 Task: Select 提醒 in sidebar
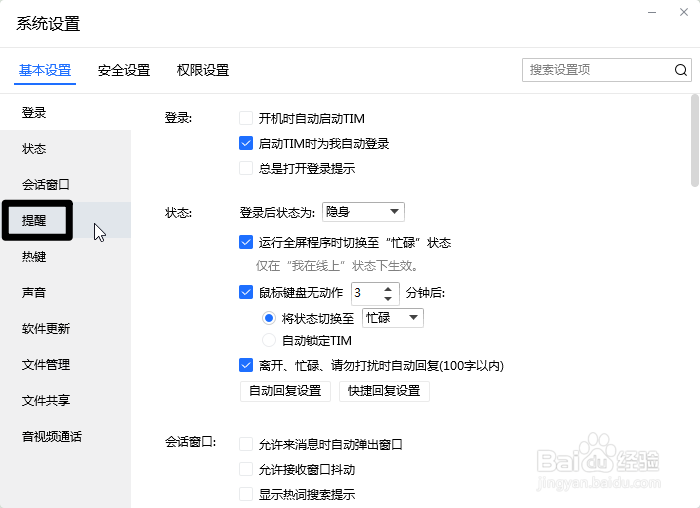tap(65, 220)
